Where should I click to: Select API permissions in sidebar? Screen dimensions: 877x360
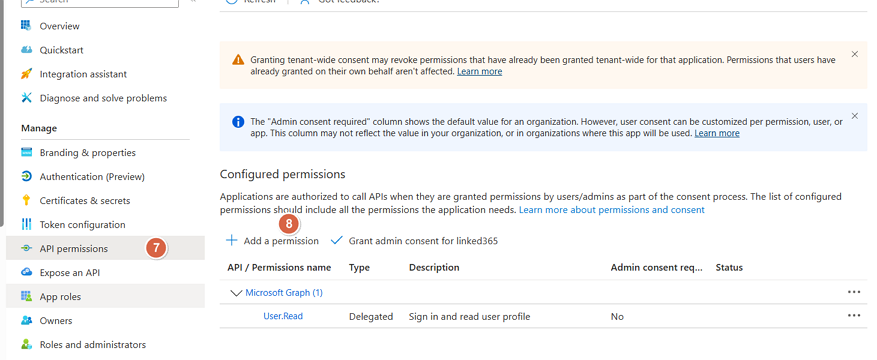click(x=74, y=249)
